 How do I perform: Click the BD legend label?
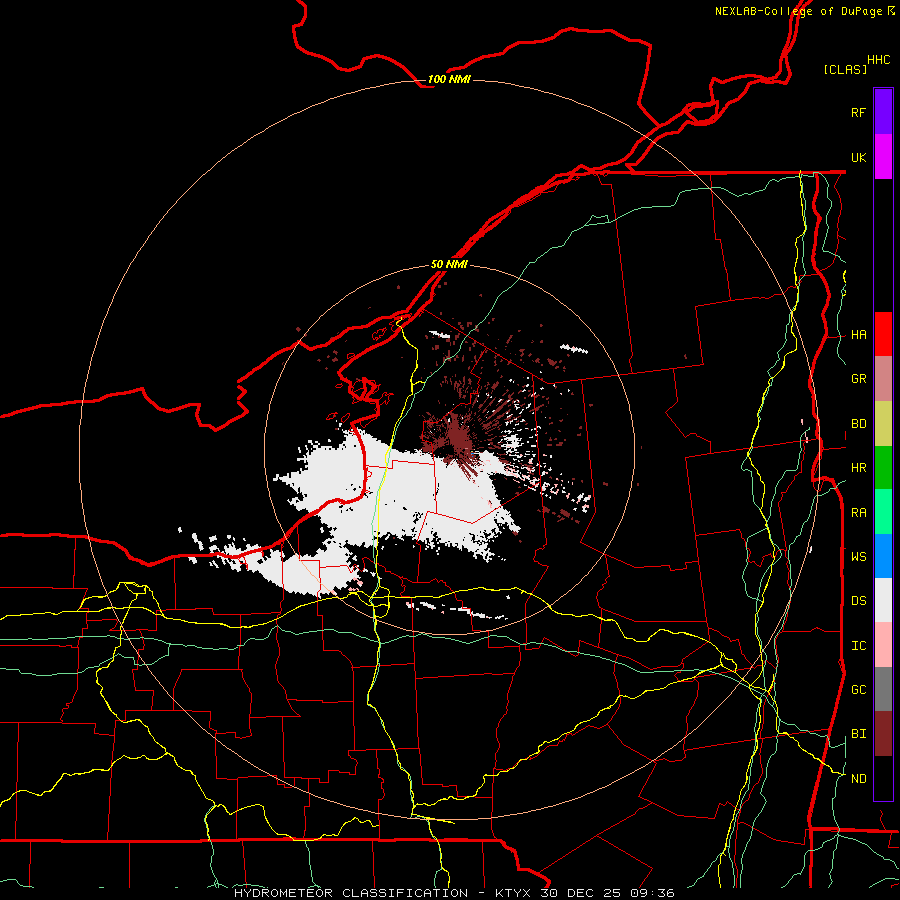click(x=859, y=424)
